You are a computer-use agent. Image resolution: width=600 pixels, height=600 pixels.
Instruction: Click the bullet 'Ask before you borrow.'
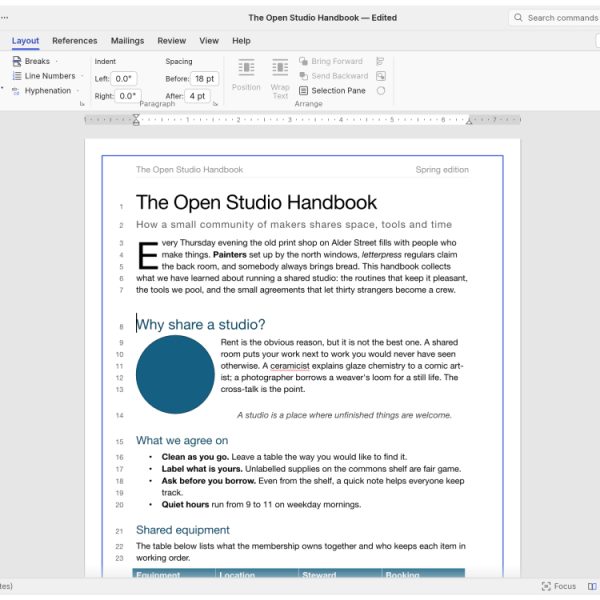(209, 481)
